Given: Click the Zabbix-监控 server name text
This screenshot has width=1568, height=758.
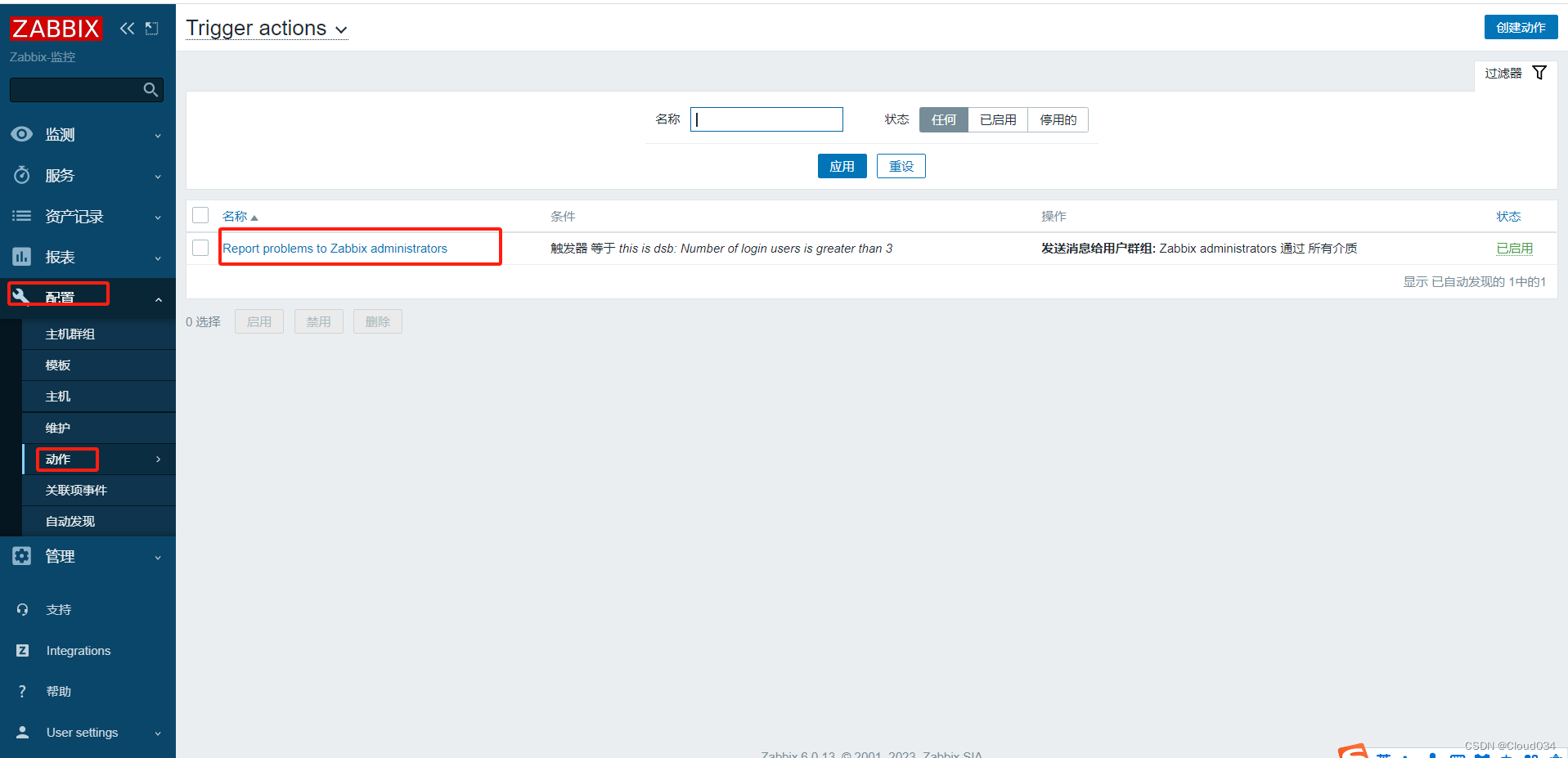Looking at the screenshot, I should coord(43,57).
